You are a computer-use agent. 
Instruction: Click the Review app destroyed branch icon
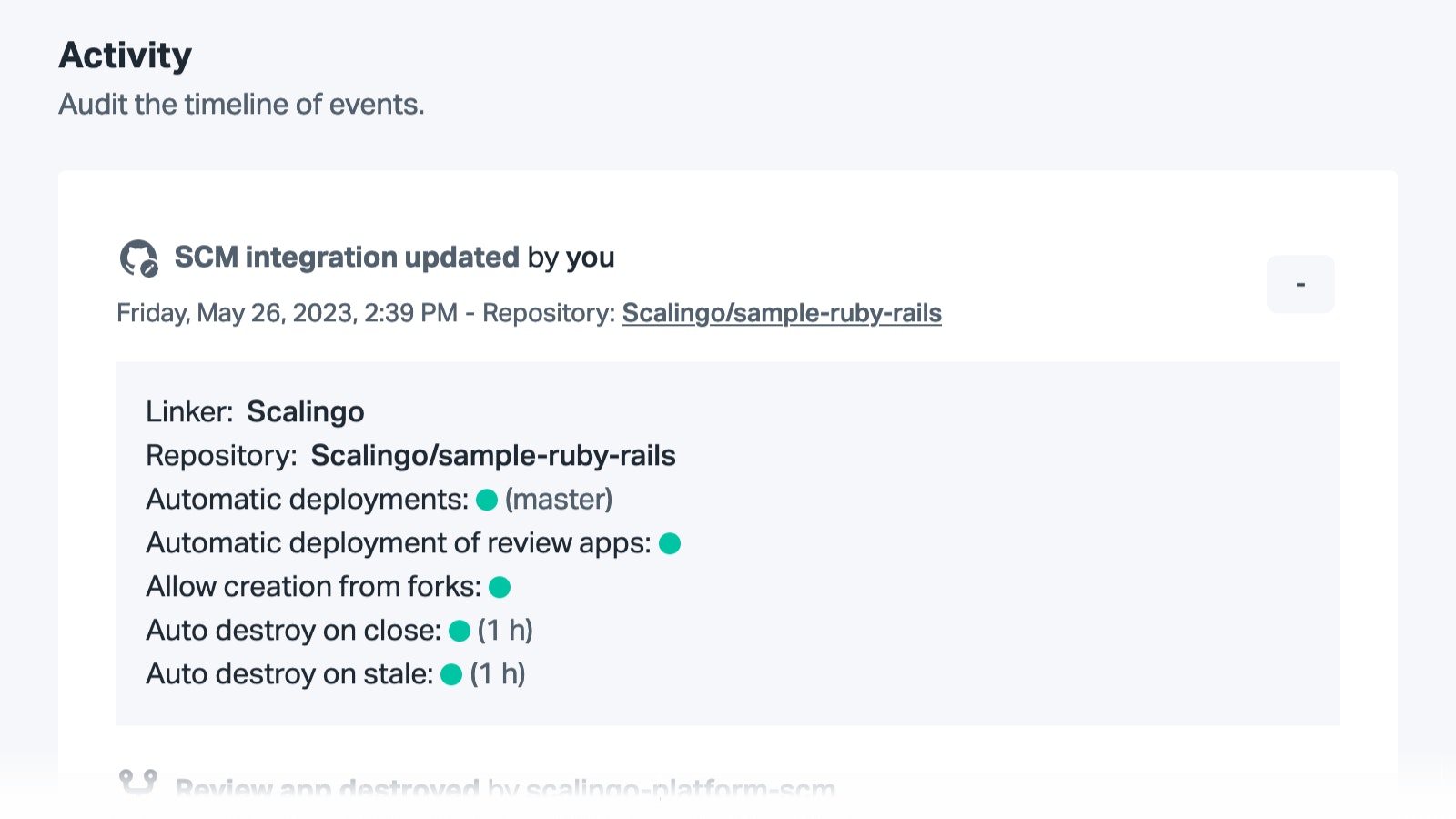[138, 782]
